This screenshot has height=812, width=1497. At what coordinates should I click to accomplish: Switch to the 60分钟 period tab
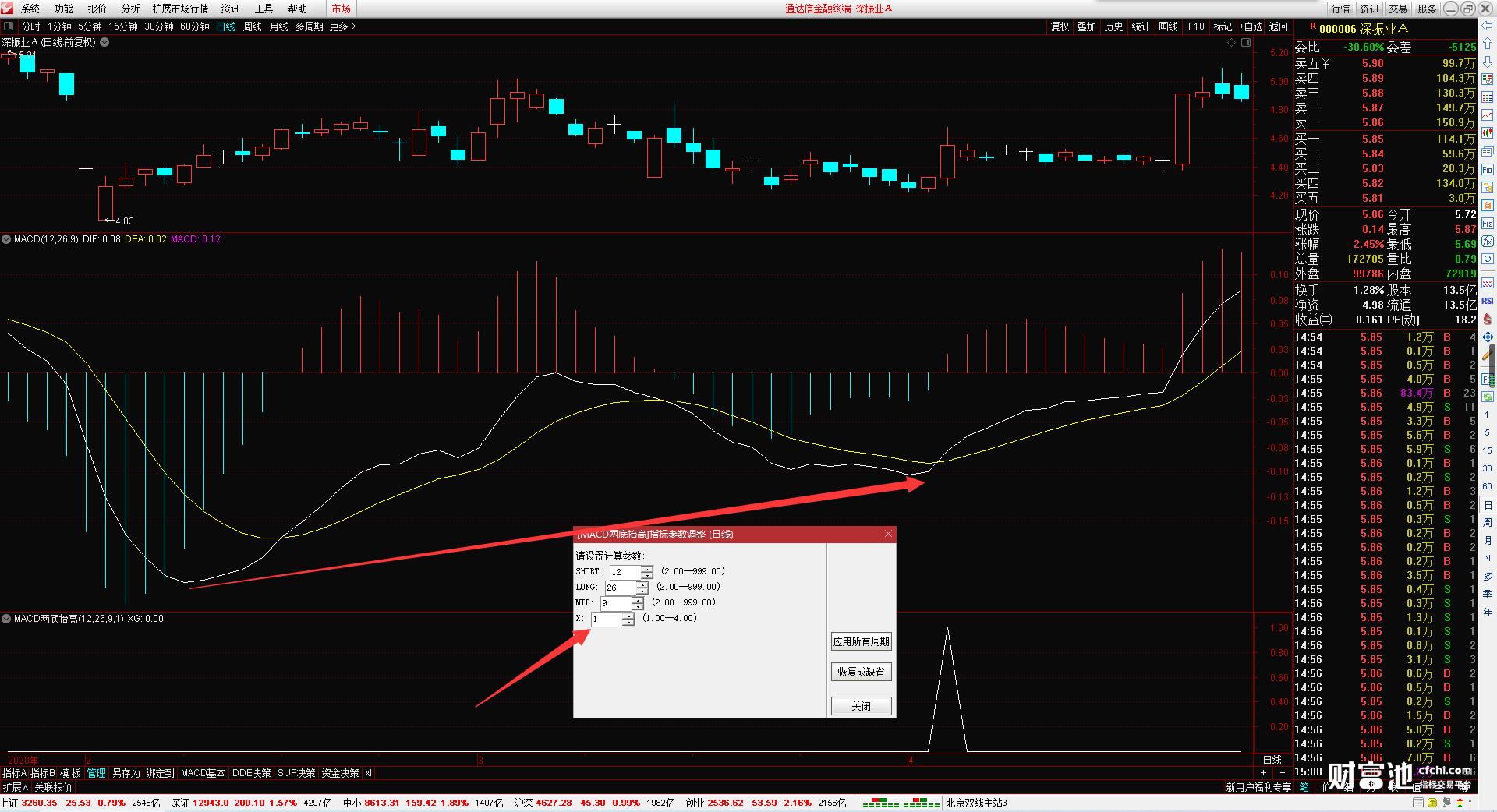coord(195,26)
